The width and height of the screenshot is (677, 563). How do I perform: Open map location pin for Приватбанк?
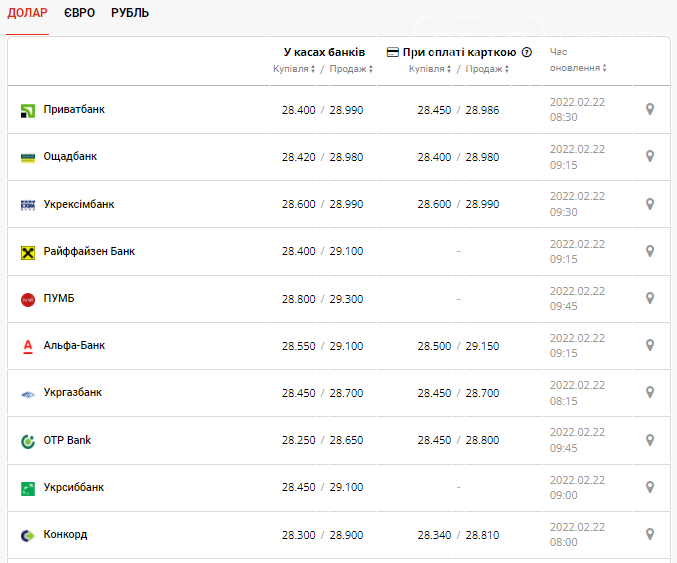click(649, 109)
